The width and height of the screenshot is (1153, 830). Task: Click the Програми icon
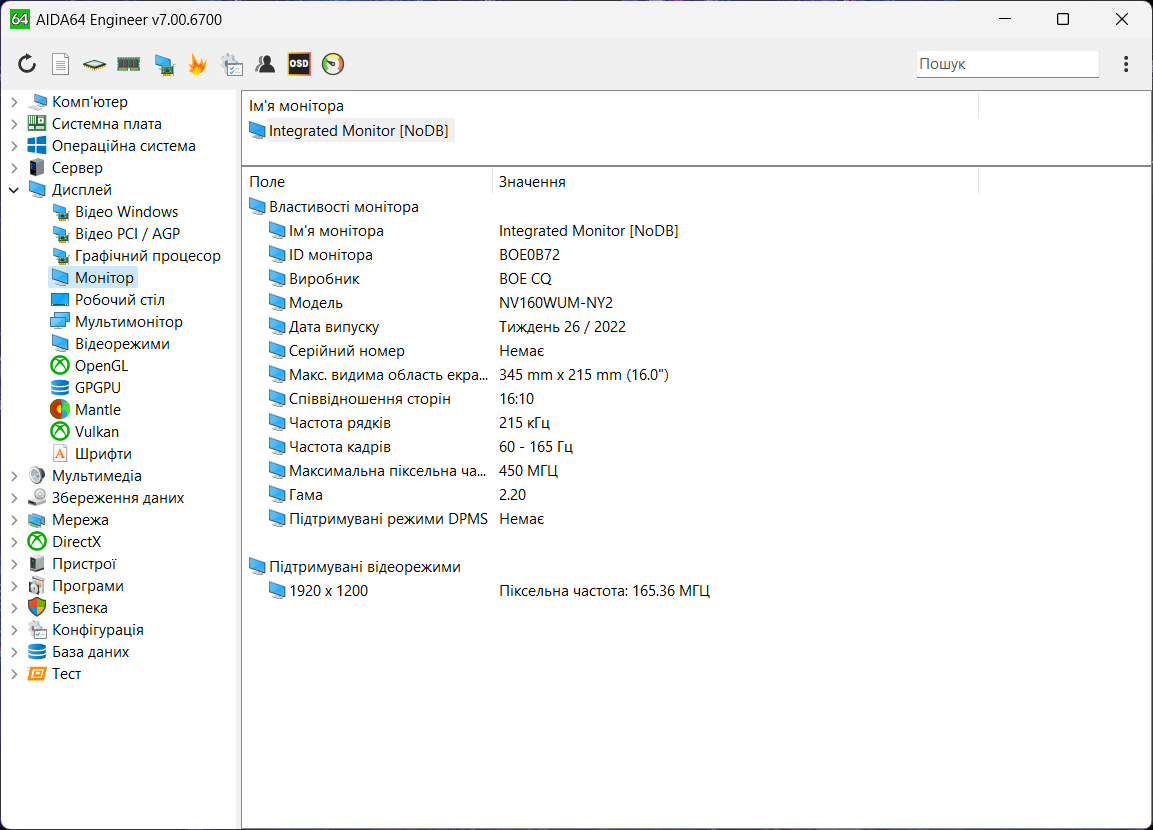tap(37, 586)
